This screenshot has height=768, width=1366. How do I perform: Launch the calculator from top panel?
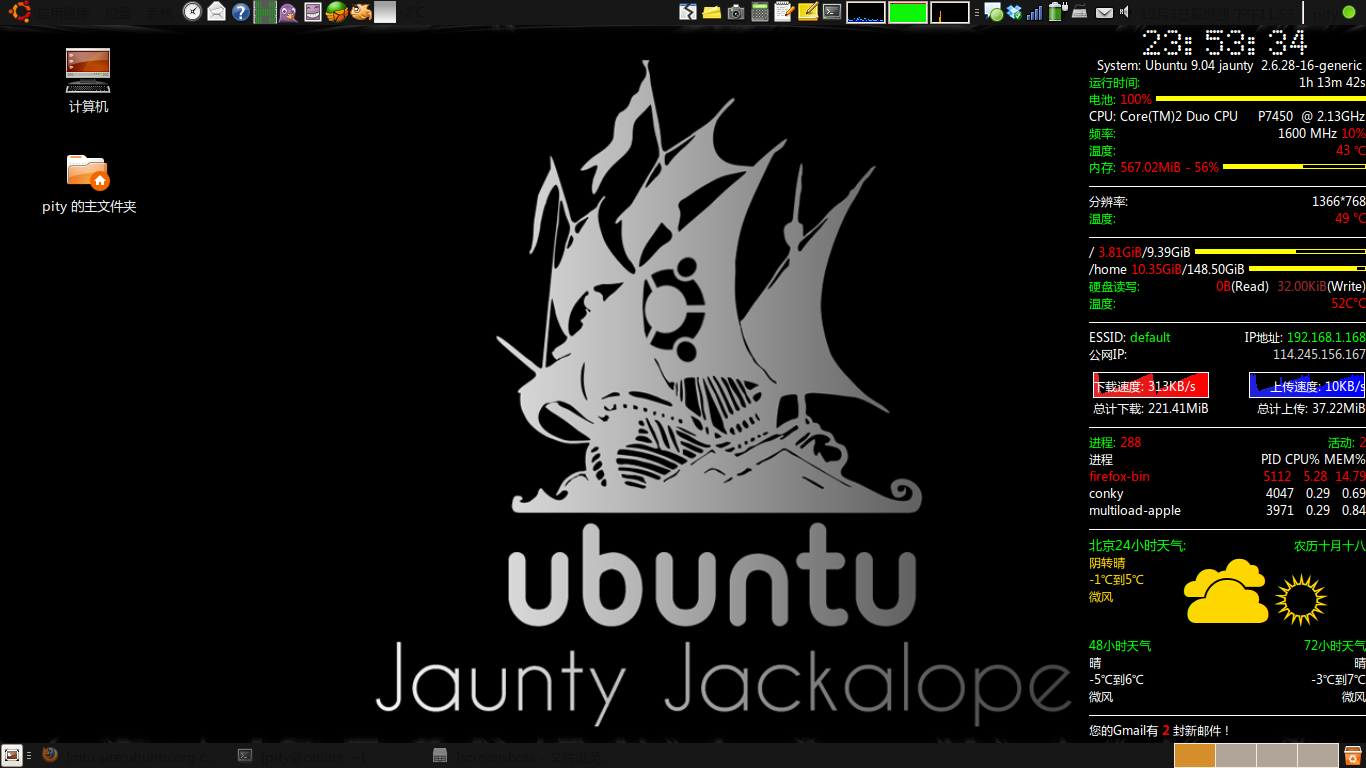[759, 12]
